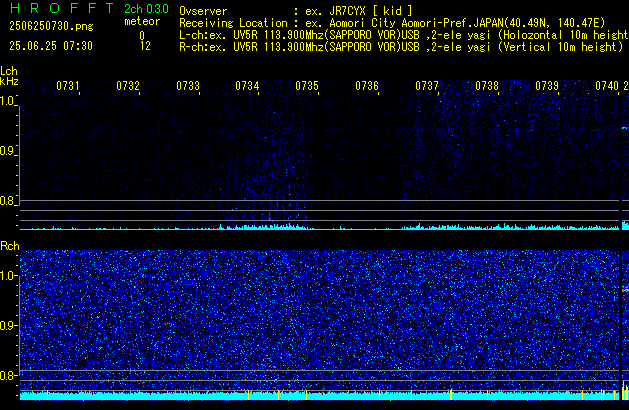Select the Receiving Location Aomori City line
629x410 pixels.
[x=392, y=23]
